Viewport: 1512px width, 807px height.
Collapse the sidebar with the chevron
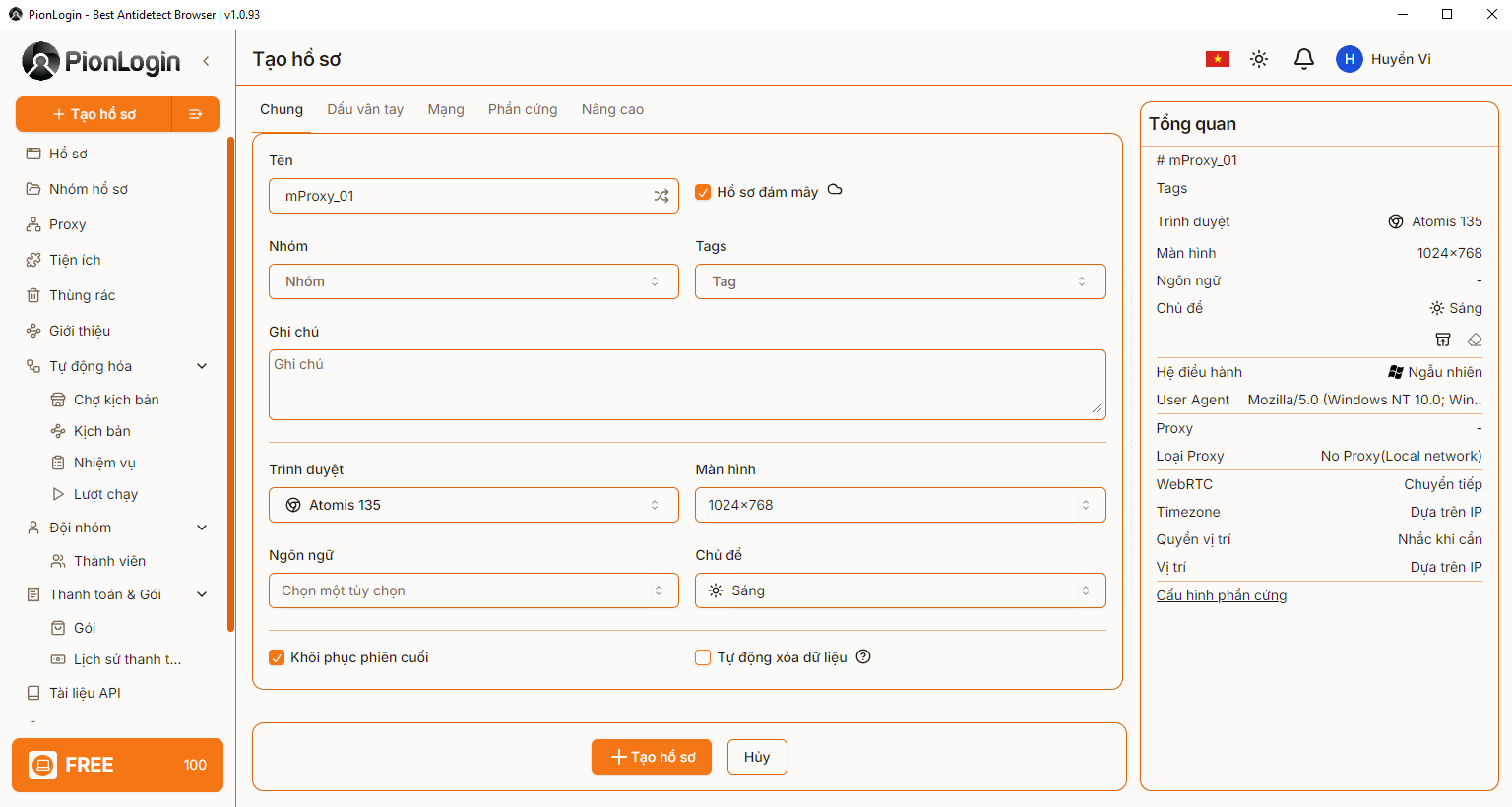coord(206,61)
